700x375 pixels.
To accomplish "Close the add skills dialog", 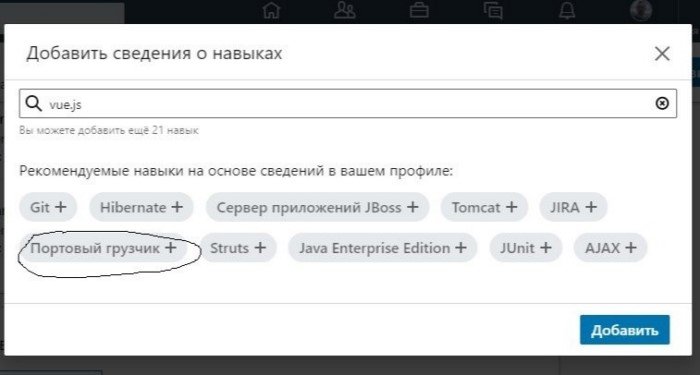I will [662, 54].
